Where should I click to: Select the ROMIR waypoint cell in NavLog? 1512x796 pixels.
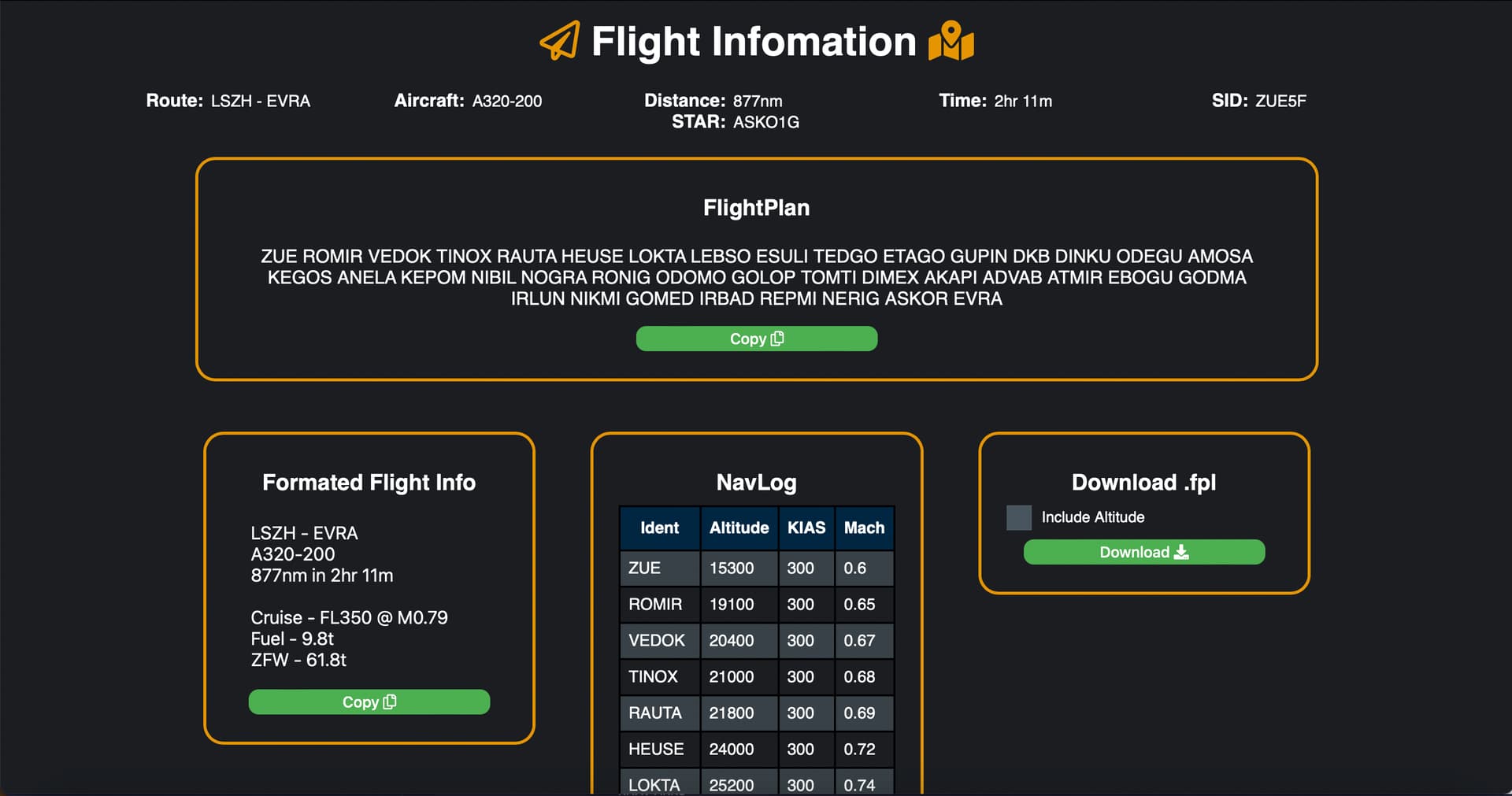(660, 604)
